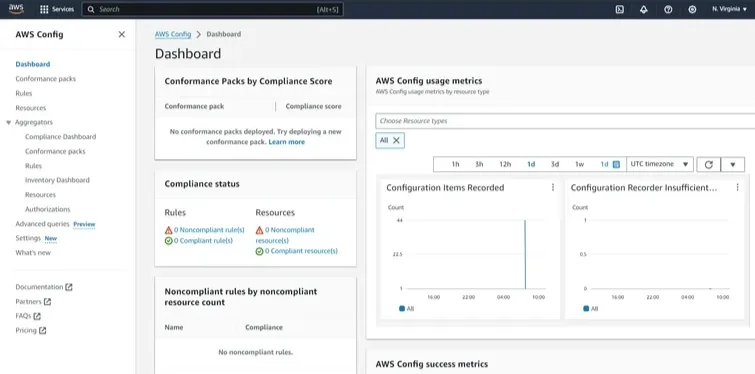755x374 pixels.
Task: Click the Compliance score column header
Action: 313,106
